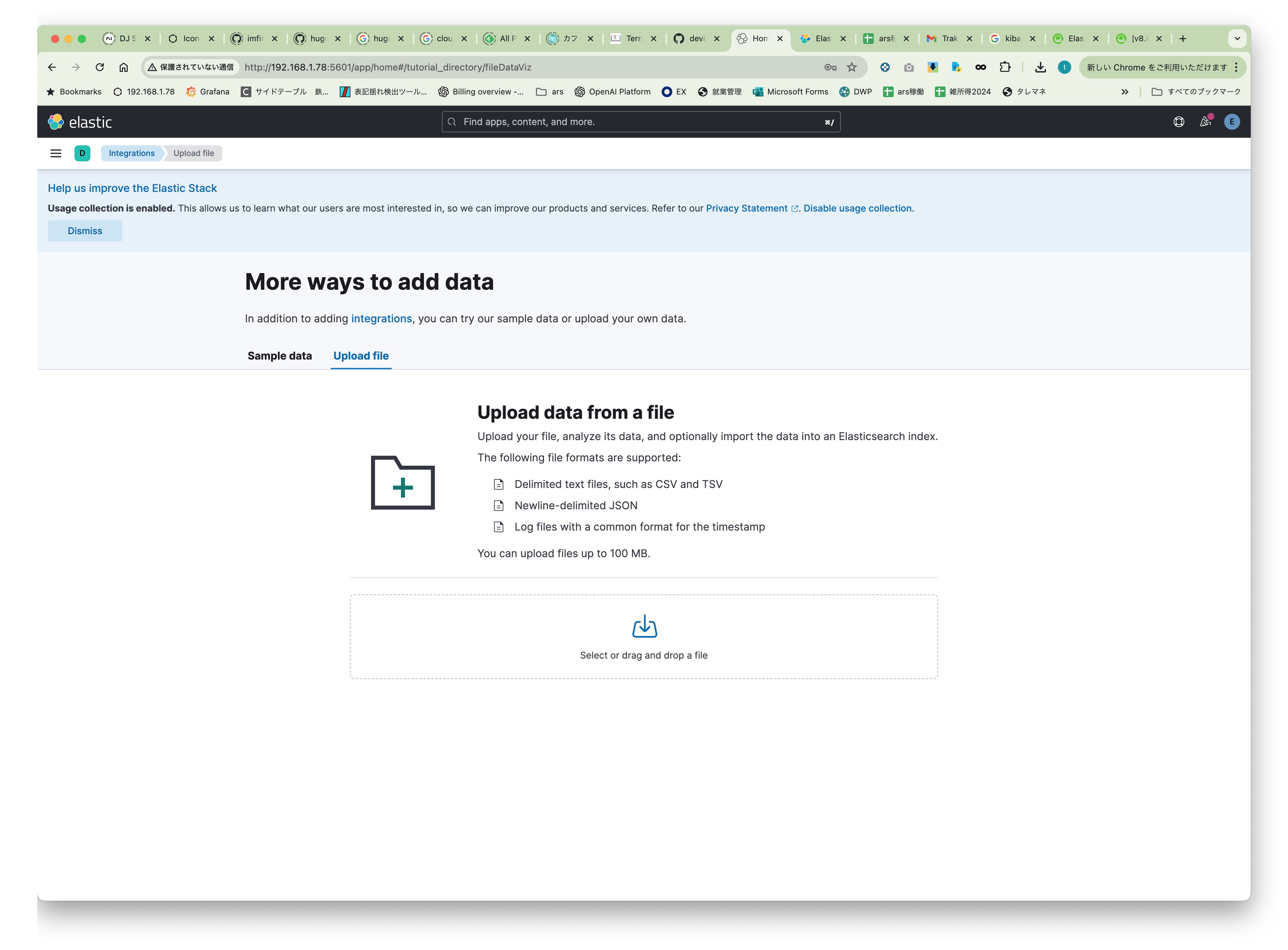Screen dimensions: 1288x950
Task: Go to Integrations breadcrumb
Action: coord(132,153)
